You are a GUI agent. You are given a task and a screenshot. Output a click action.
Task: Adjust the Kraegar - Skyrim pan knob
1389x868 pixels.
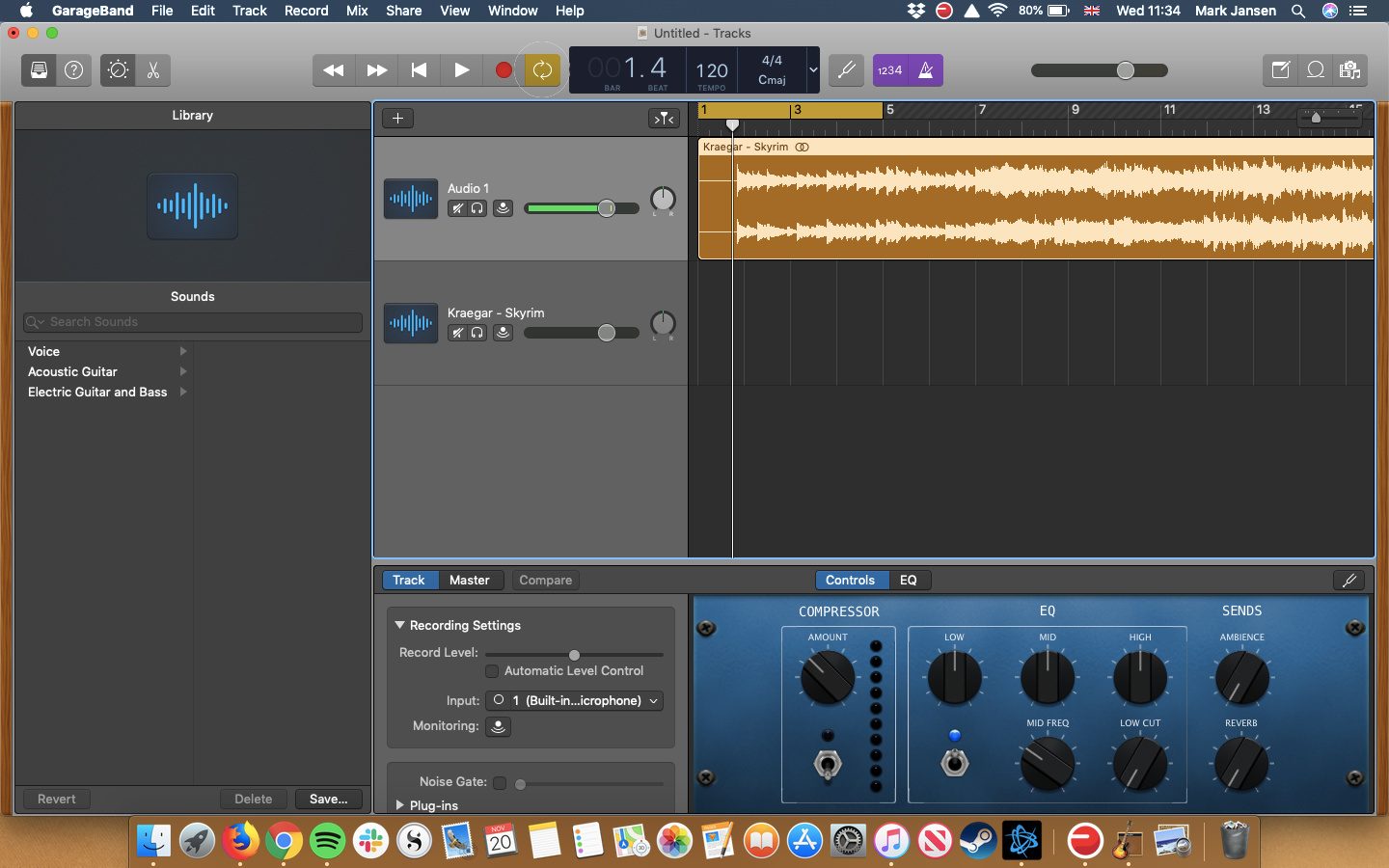pos(663,324)
